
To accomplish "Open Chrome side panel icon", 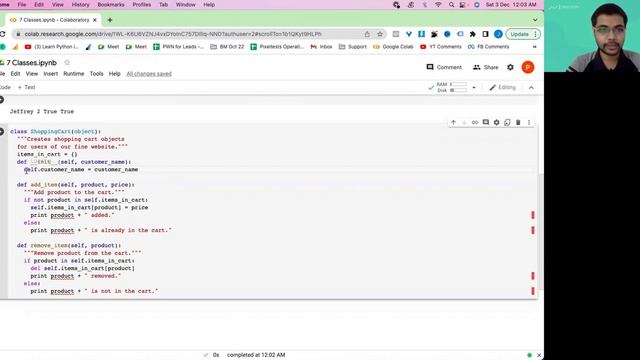I will click(x=485, y=34).
